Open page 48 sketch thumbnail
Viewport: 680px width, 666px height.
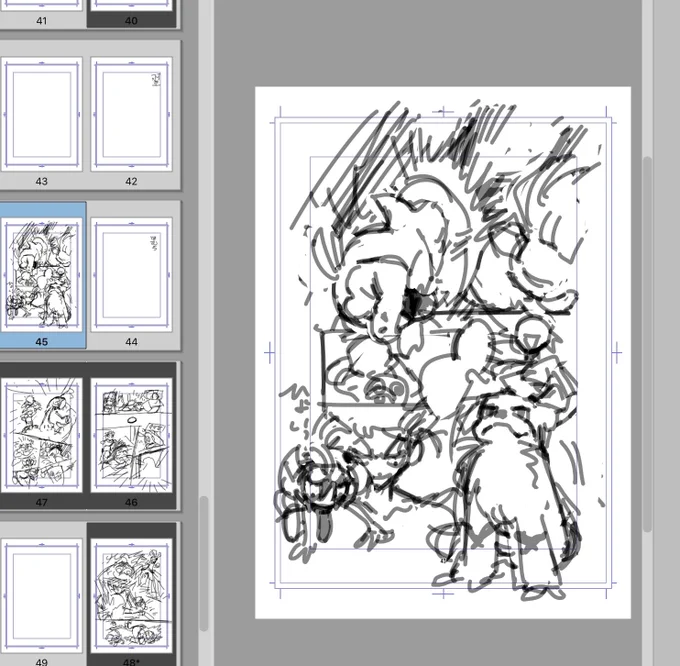131,596
